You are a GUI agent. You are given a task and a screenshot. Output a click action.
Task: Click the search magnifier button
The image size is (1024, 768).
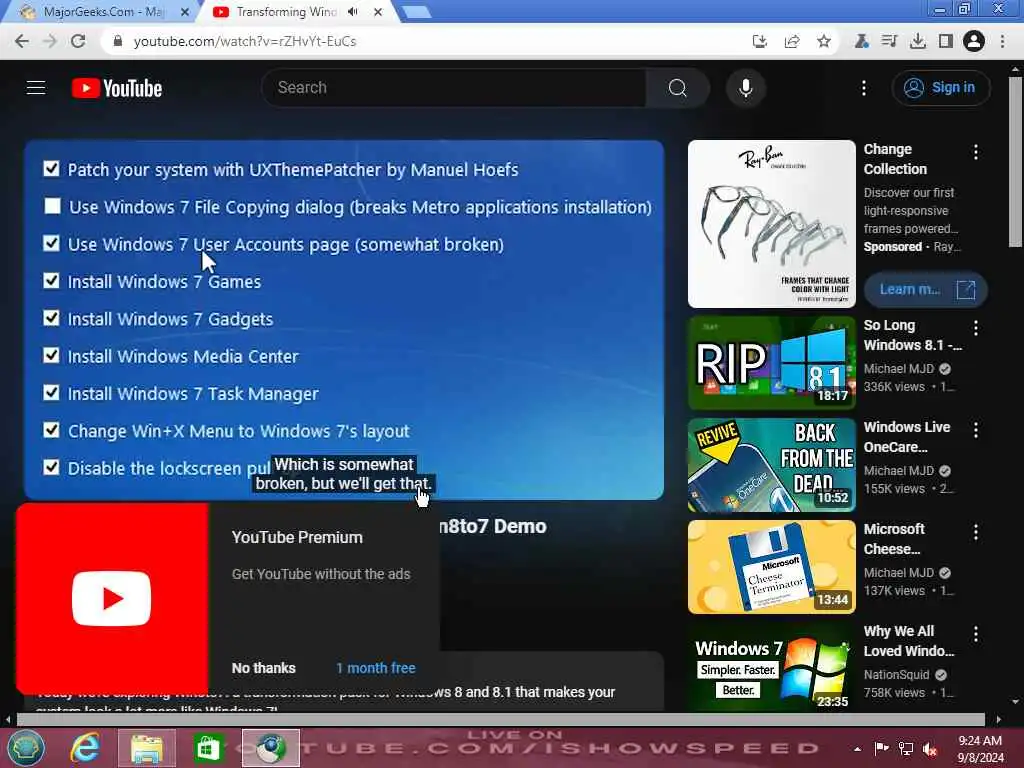tap(678, 88)
